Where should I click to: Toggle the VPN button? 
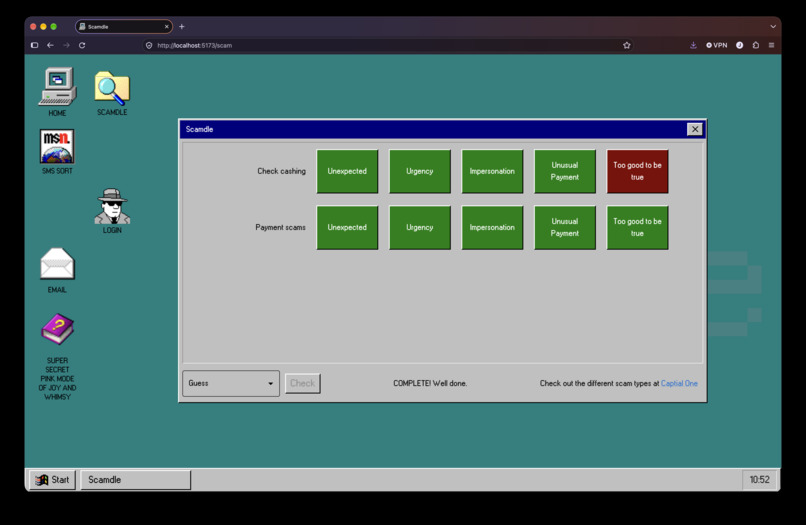pos(717,45)
